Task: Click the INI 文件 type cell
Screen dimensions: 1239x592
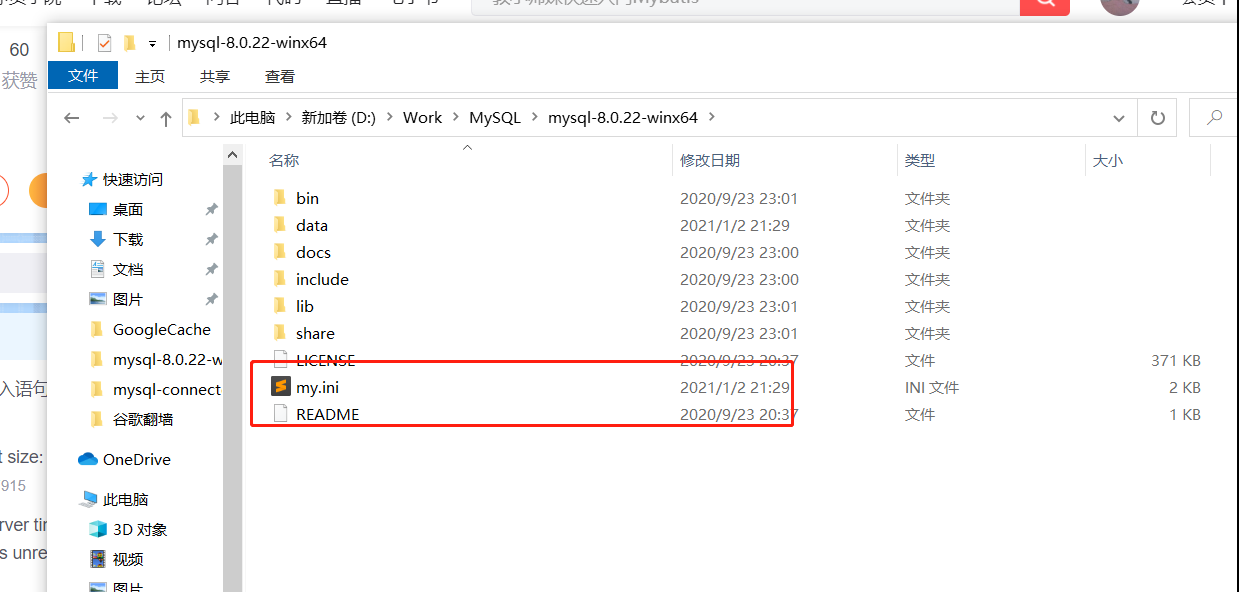Action: (x=932, y=387)
